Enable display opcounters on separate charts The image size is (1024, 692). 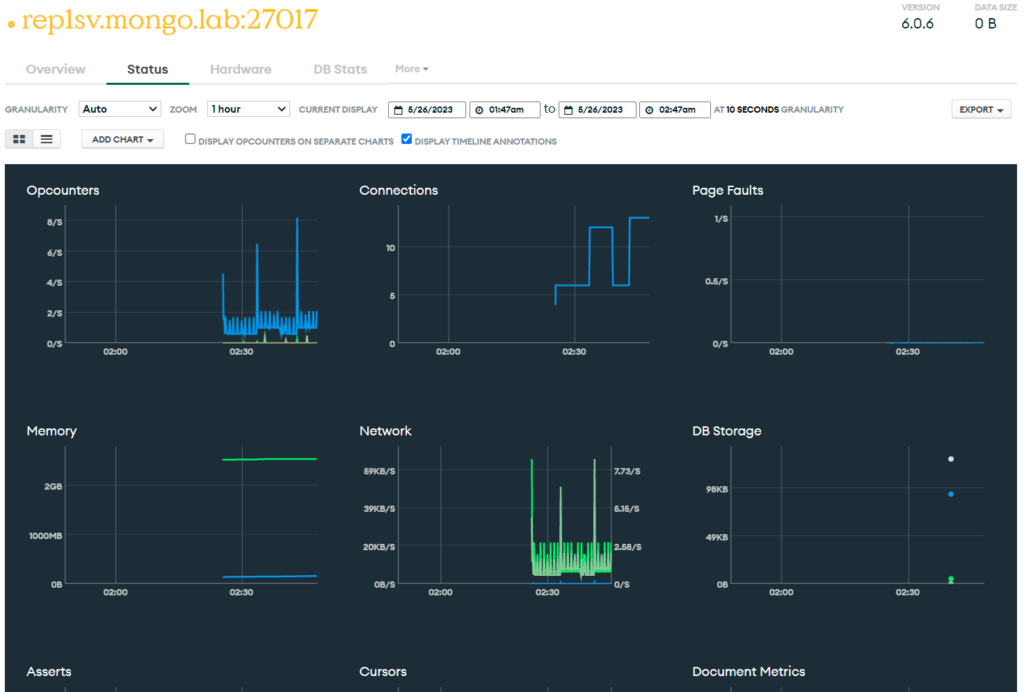click(190, 139)
